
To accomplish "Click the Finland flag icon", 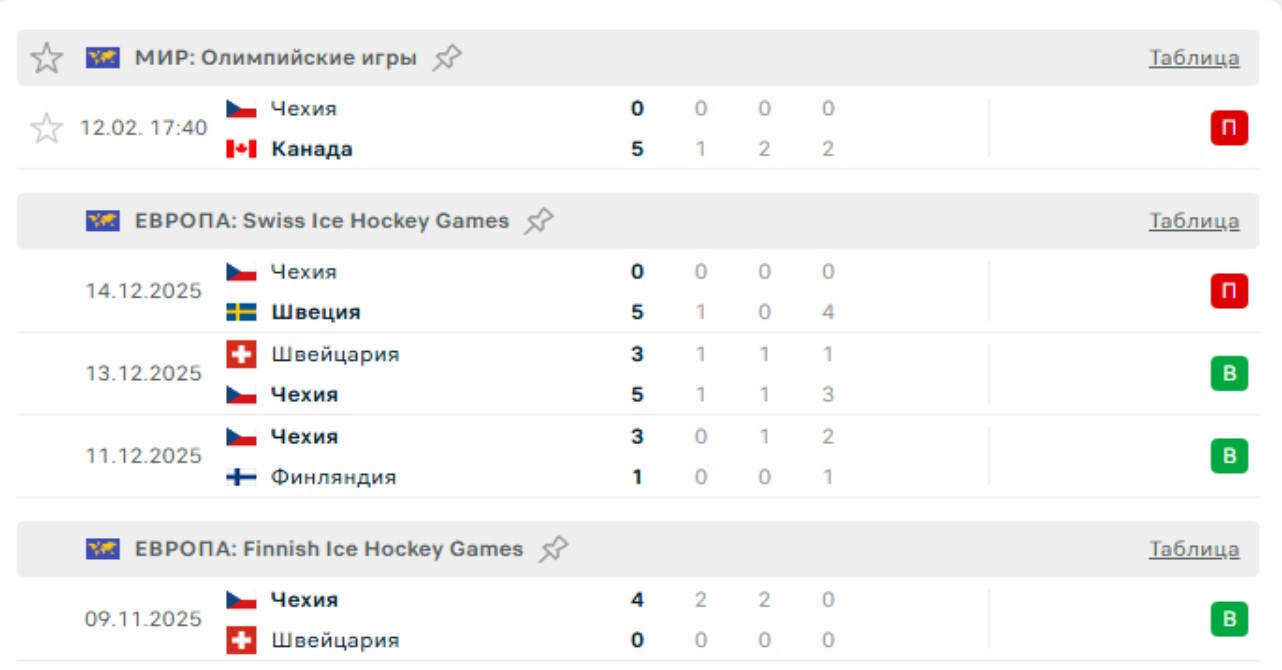I will click(241, 477).
